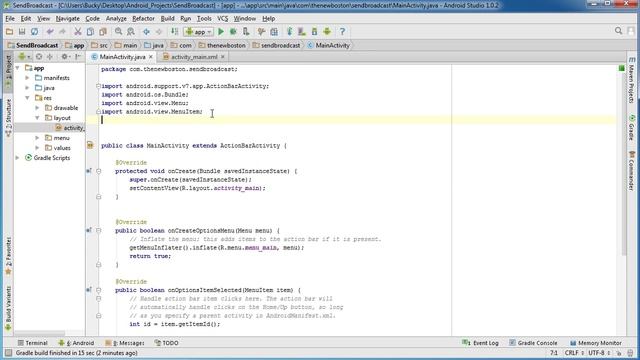640x360 pixels.
Task: Click the Open folder toolbar icon
Action: 9,31
